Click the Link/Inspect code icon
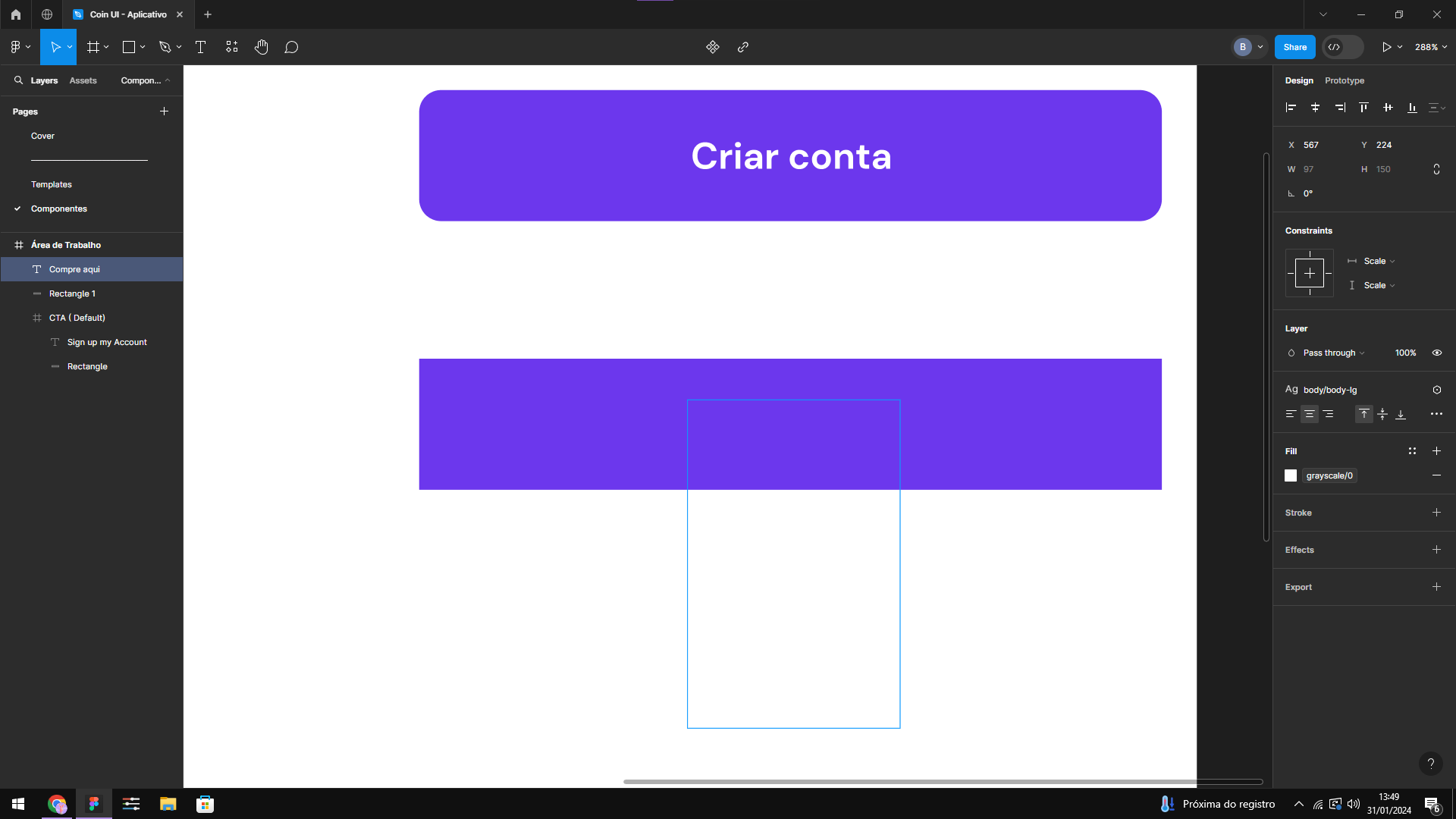 (x=1337, y=47)
